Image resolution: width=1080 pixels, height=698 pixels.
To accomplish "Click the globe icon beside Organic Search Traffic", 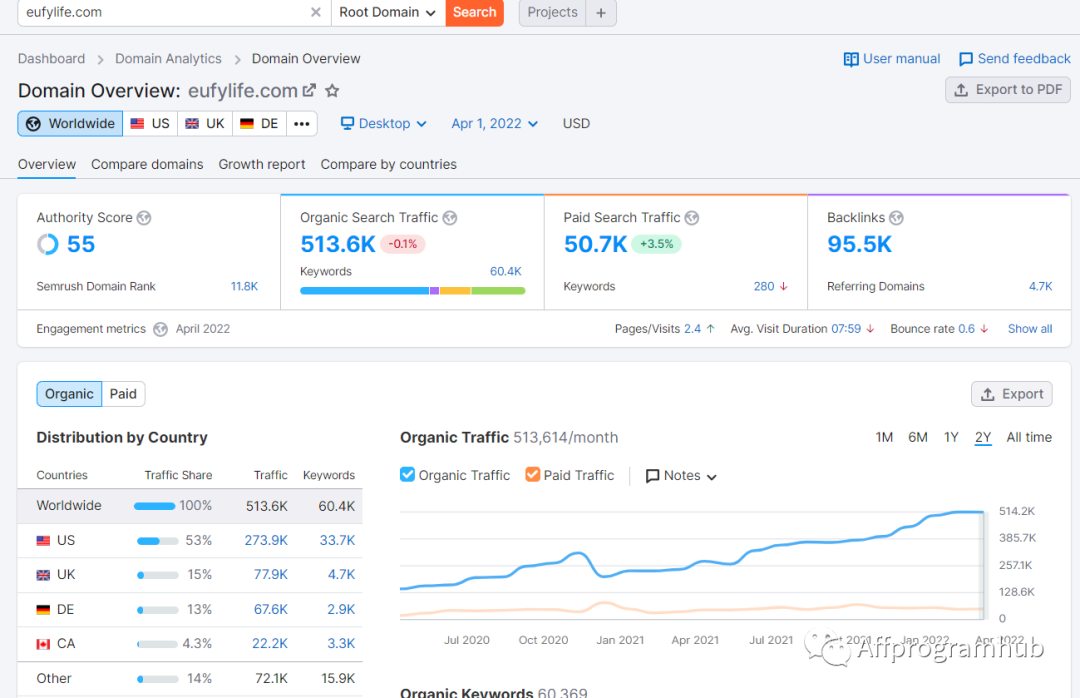I will (450, 218).
